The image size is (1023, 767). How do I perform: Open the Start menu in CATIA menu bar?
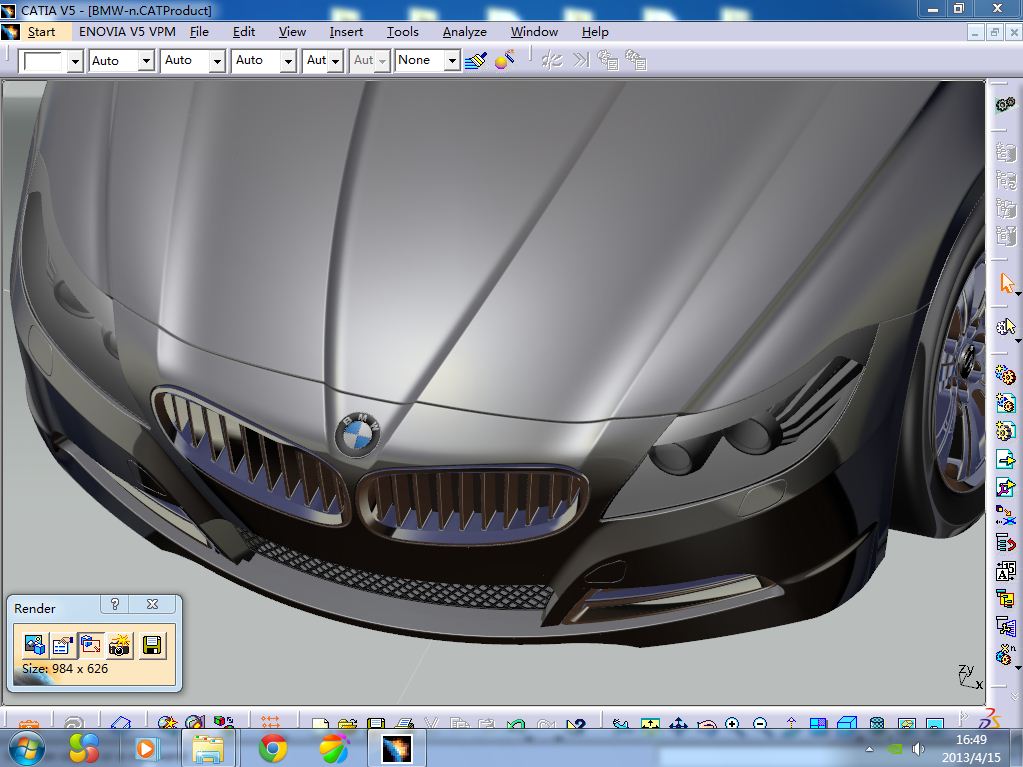(x=41, y=32)
